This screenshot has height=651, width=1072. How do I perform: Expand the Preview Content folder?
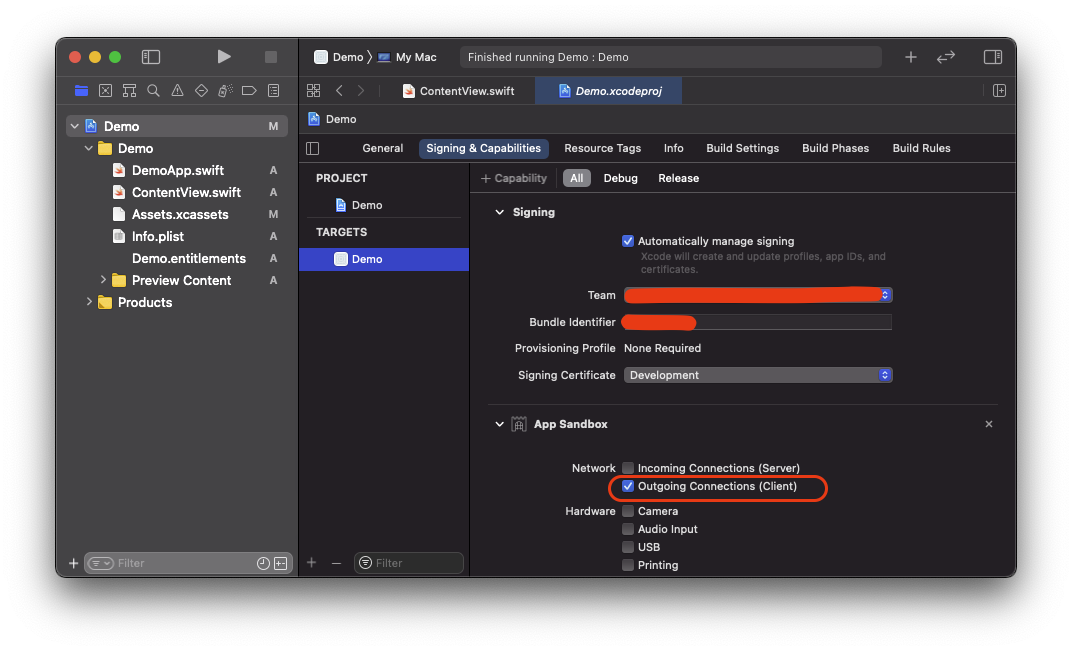(x=103, y=280)
